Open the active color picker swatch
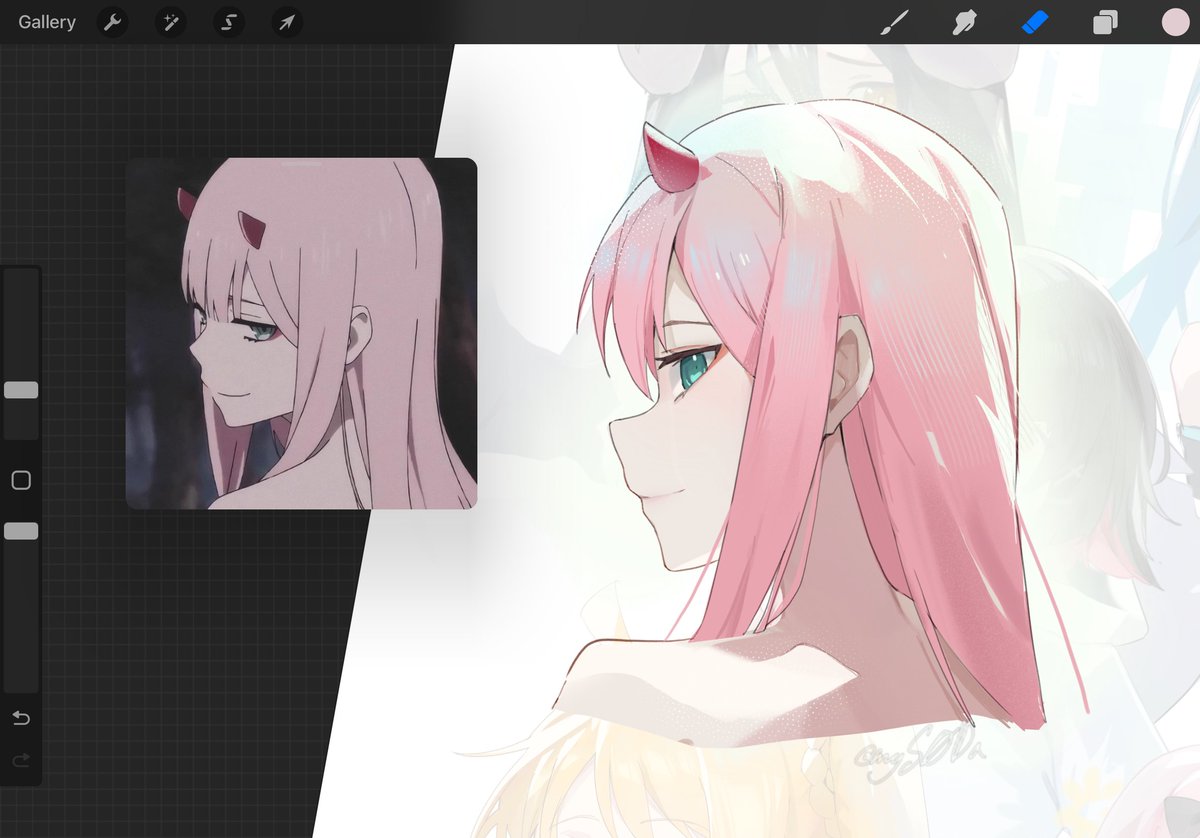Screen dimensions: 1200x838 point(1175,22)
